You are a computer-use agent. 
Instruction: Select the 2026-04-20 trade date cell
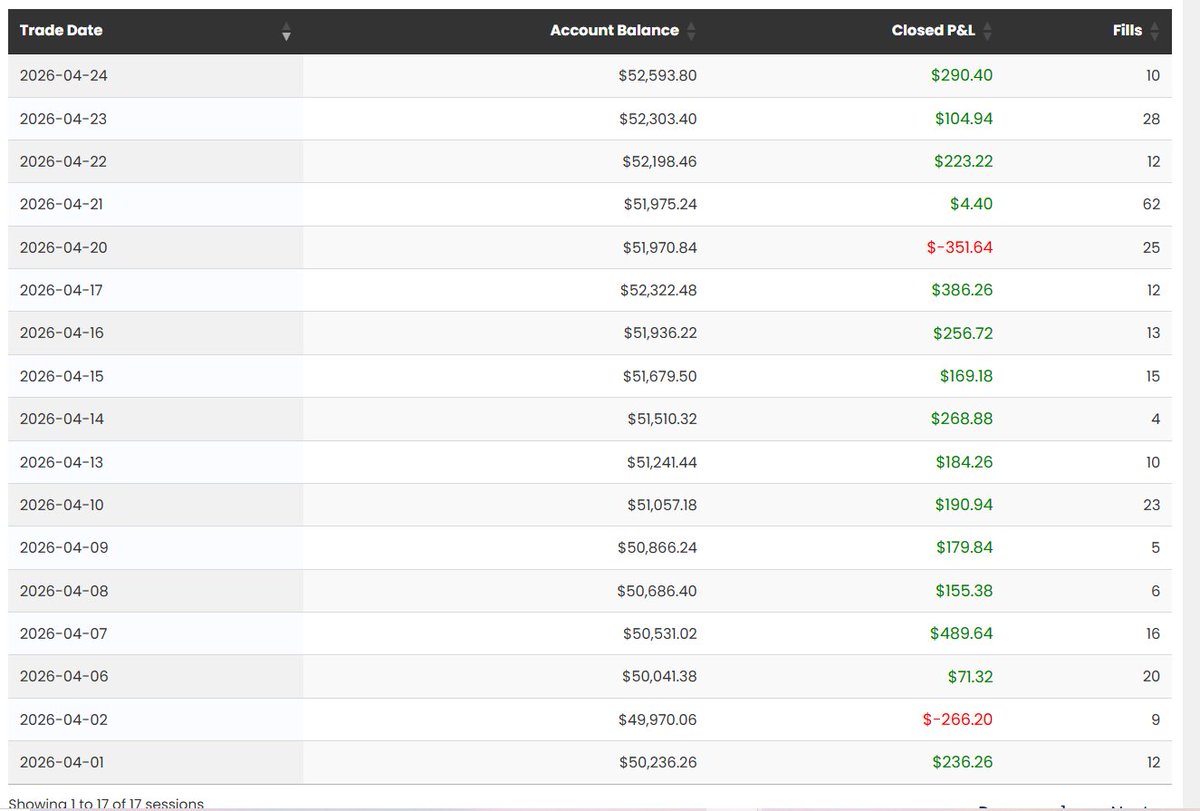155,248
